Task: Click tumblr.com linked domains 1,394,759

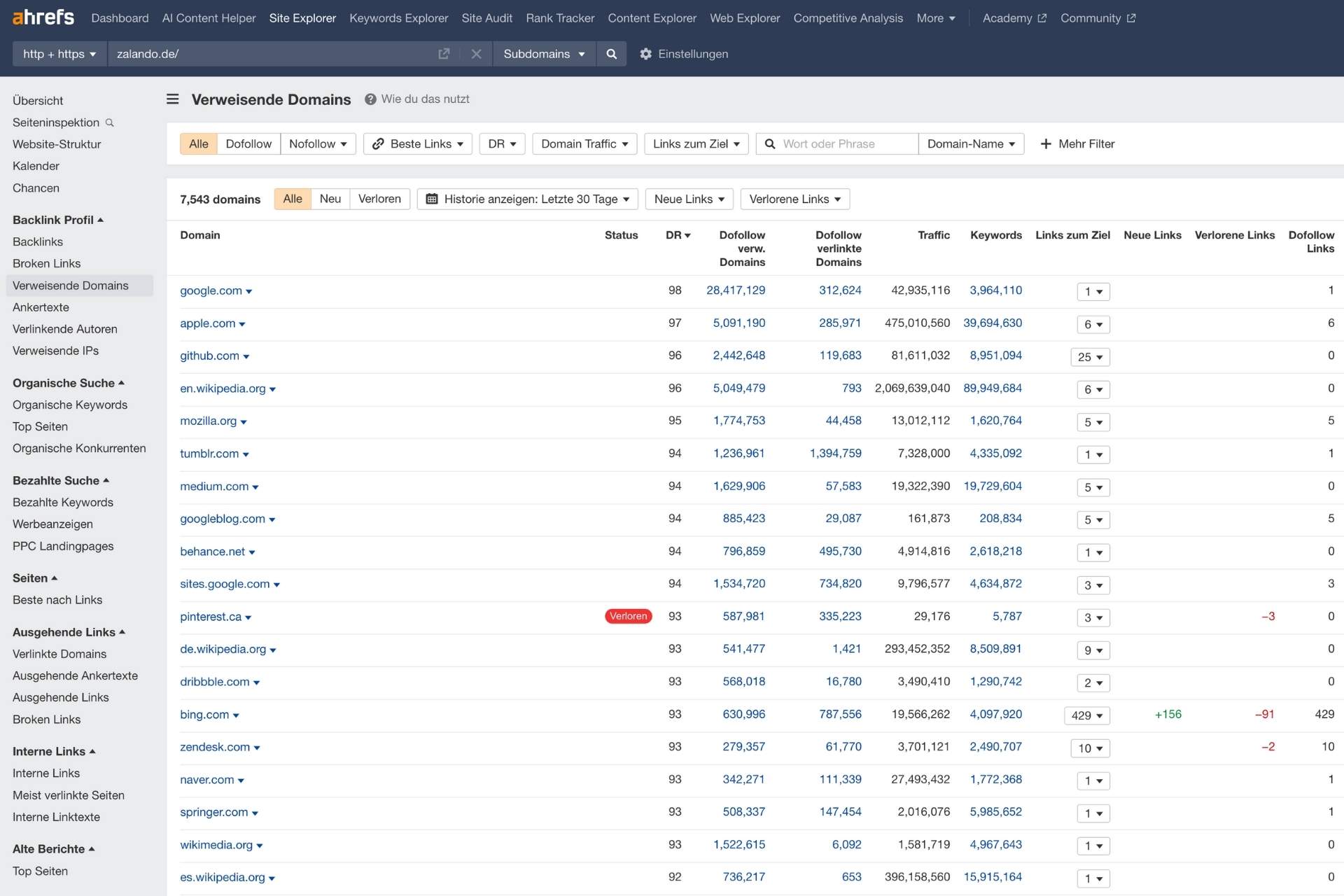Action: pyautogui.click(x=835, y=453)
